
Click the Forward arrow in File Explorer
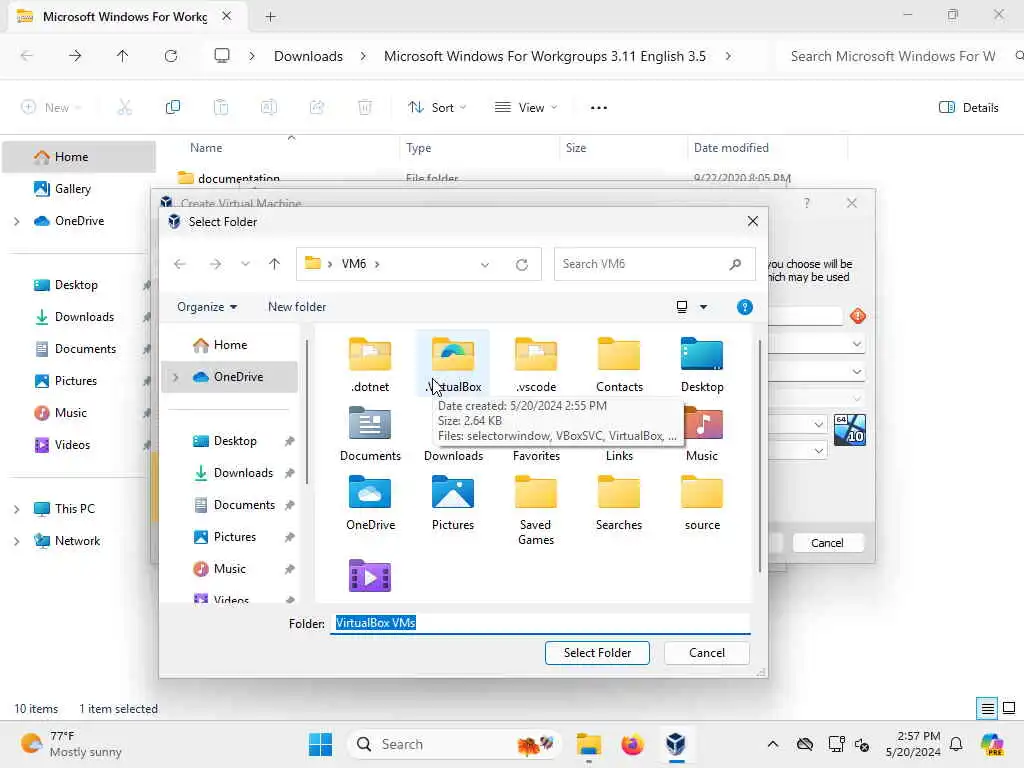pyautogui.click(x=75, y=56)
